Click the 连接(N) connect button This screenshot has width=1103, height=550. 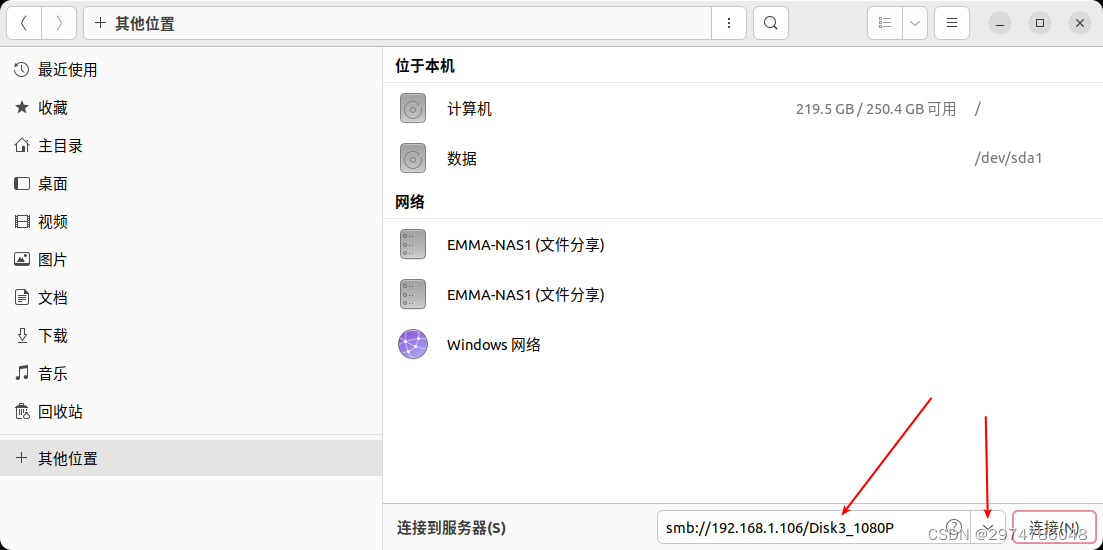(x=1054, y=527)
